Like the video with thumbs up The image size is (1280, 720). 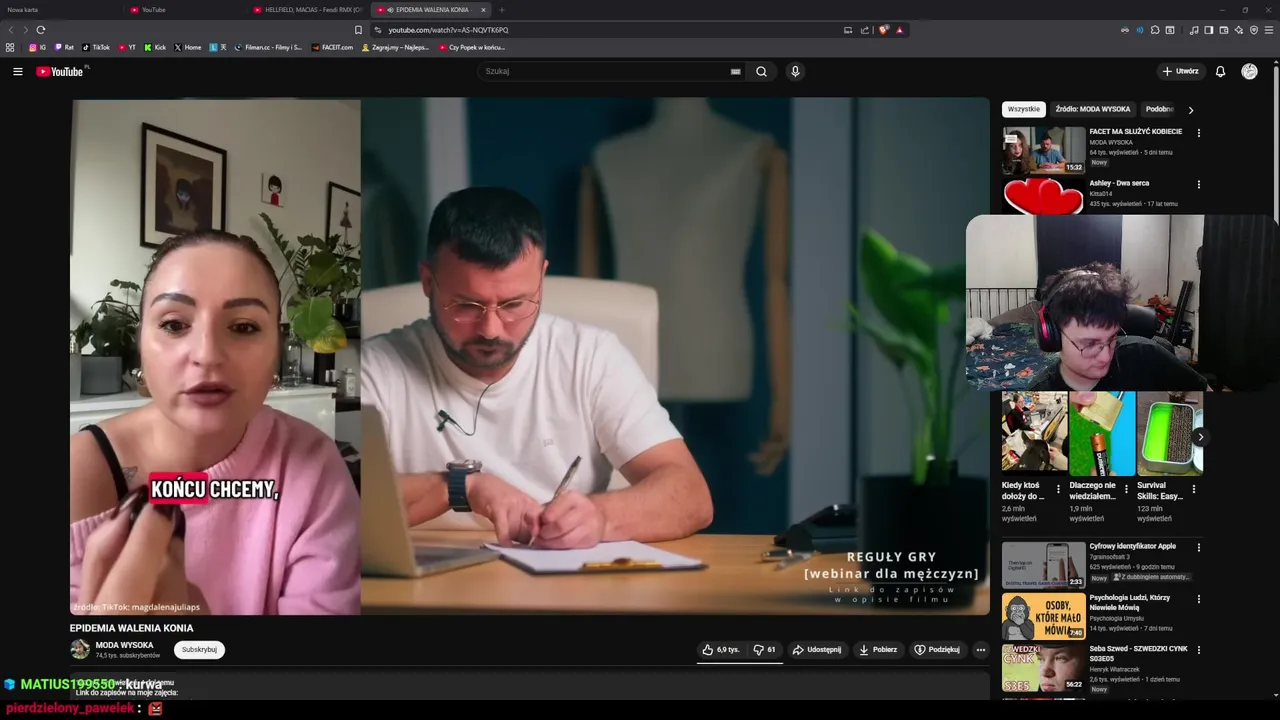(721, 649)
